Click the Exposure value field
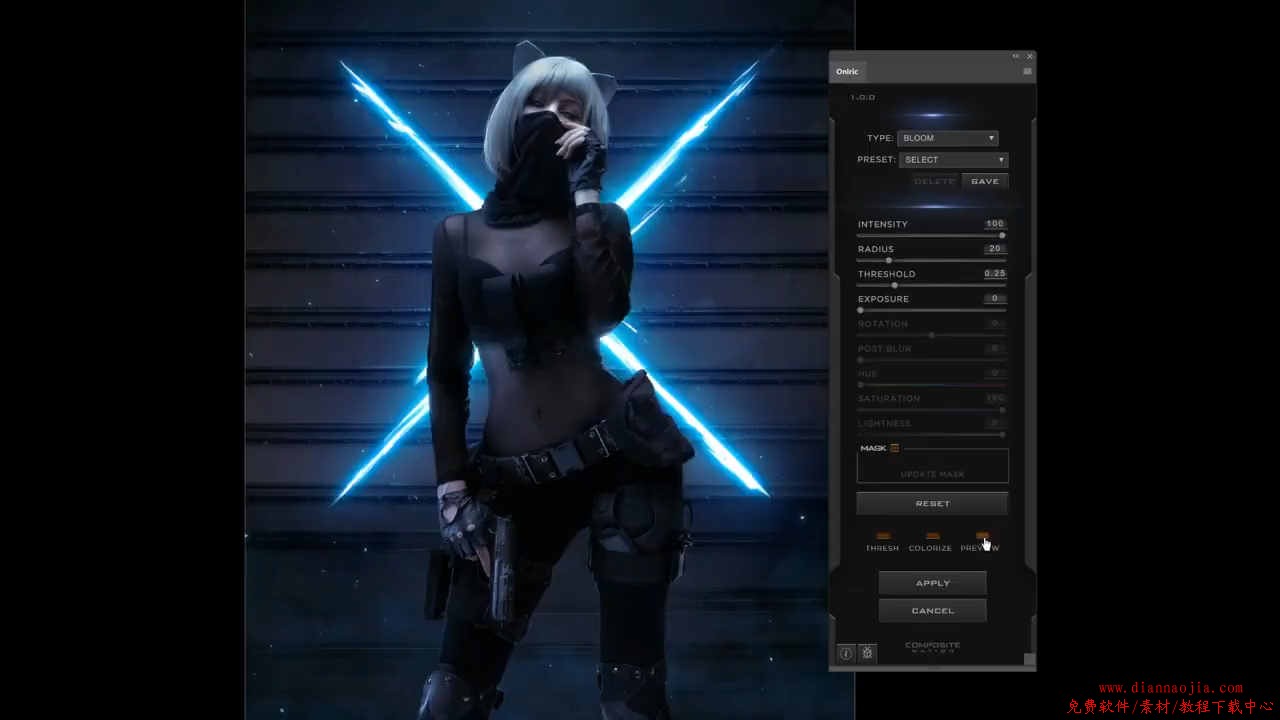The width and height of the screenshot is (1280, 720). (994, 299)
